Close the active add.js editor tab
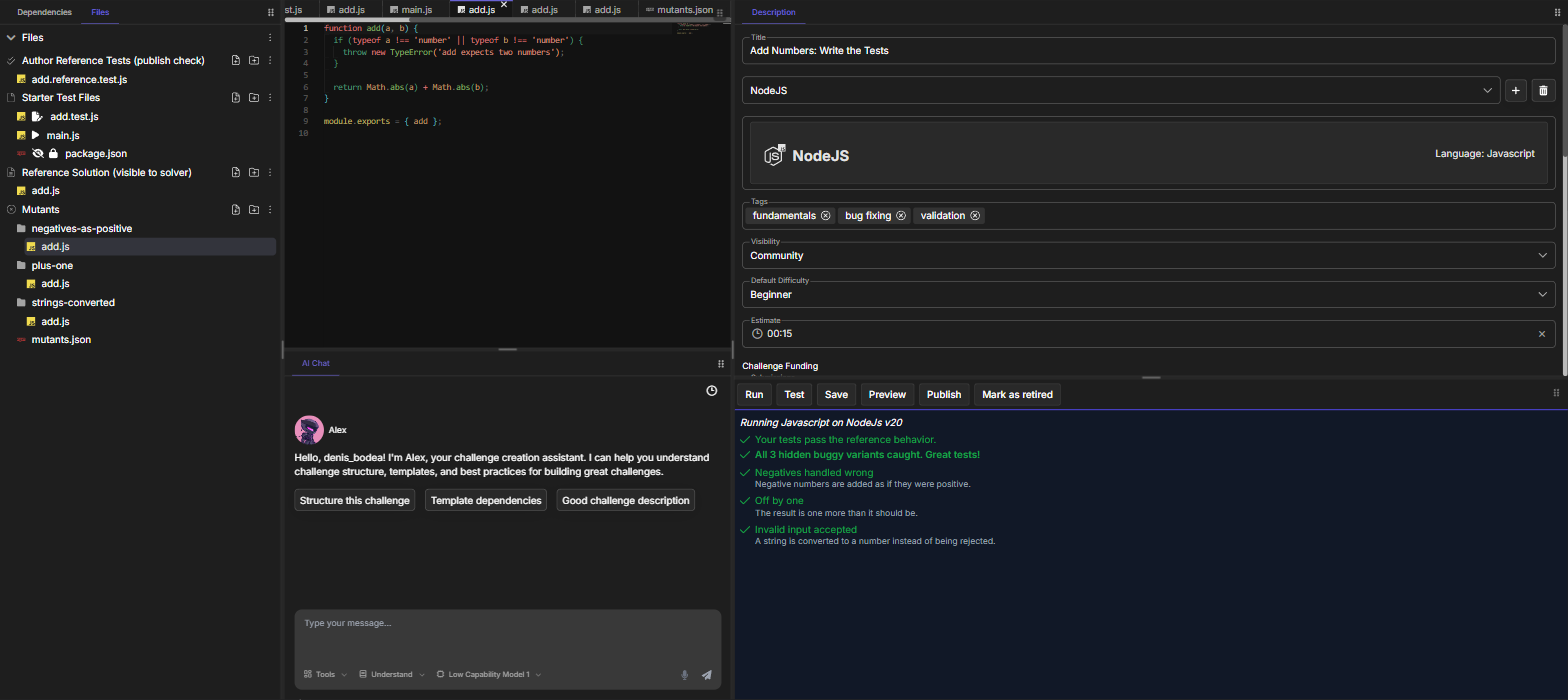The width and height of the screenshot is (1568, 700). click(504, 5)
